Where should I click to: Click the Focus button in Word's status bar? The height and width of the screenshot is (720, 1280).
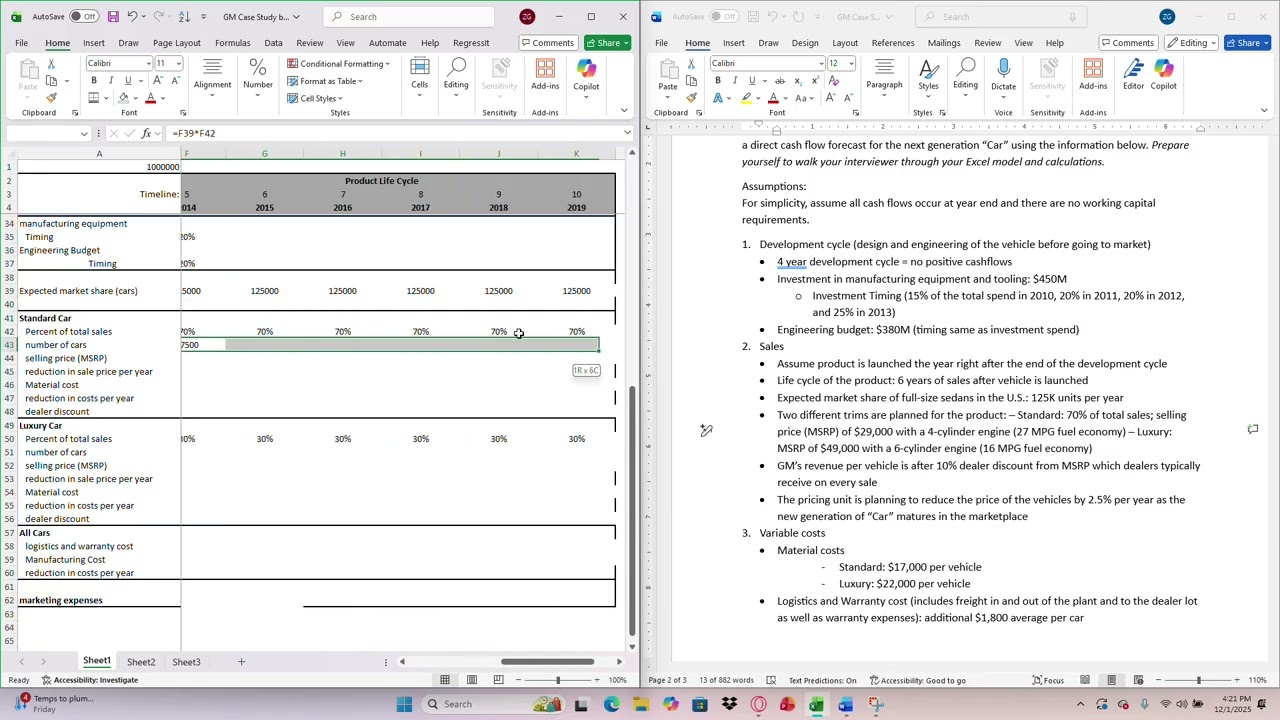(1047, 680)
